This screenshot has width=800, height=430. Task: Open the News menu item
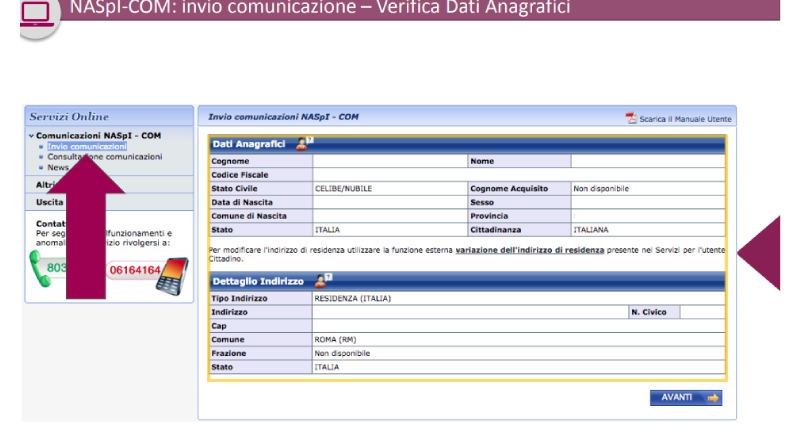[58, 167]
